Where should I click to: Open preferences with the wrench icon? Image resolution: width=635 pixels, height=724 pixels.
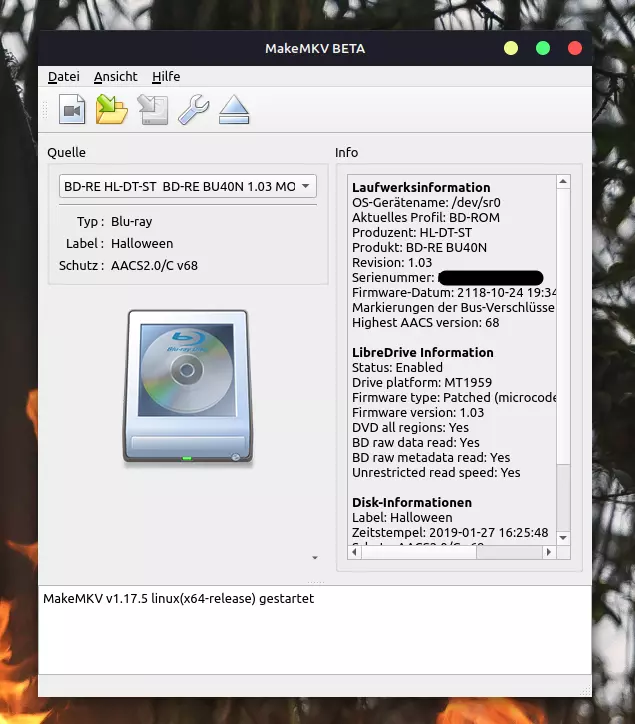194,109
